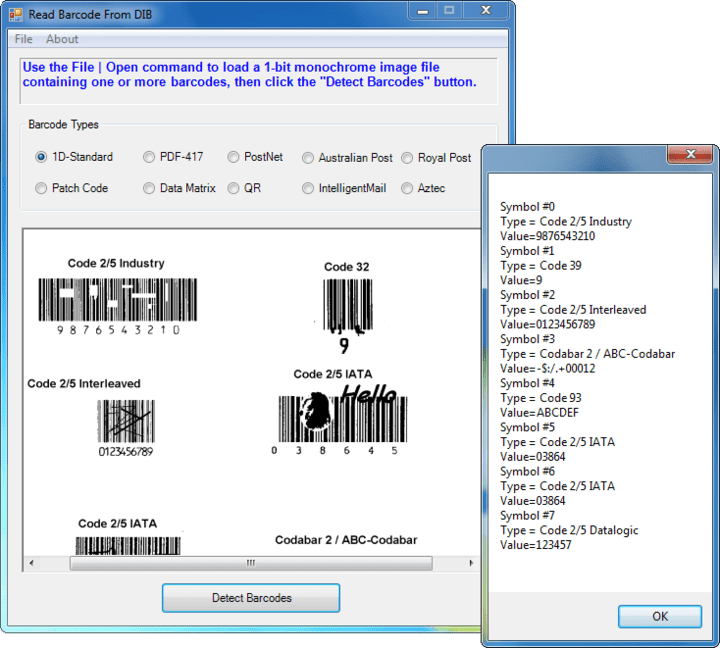Image resolution: width=720 pixels, height=648 pixels.
Task: Choose the IntelligentMail radio button
Action: (344, 188)
